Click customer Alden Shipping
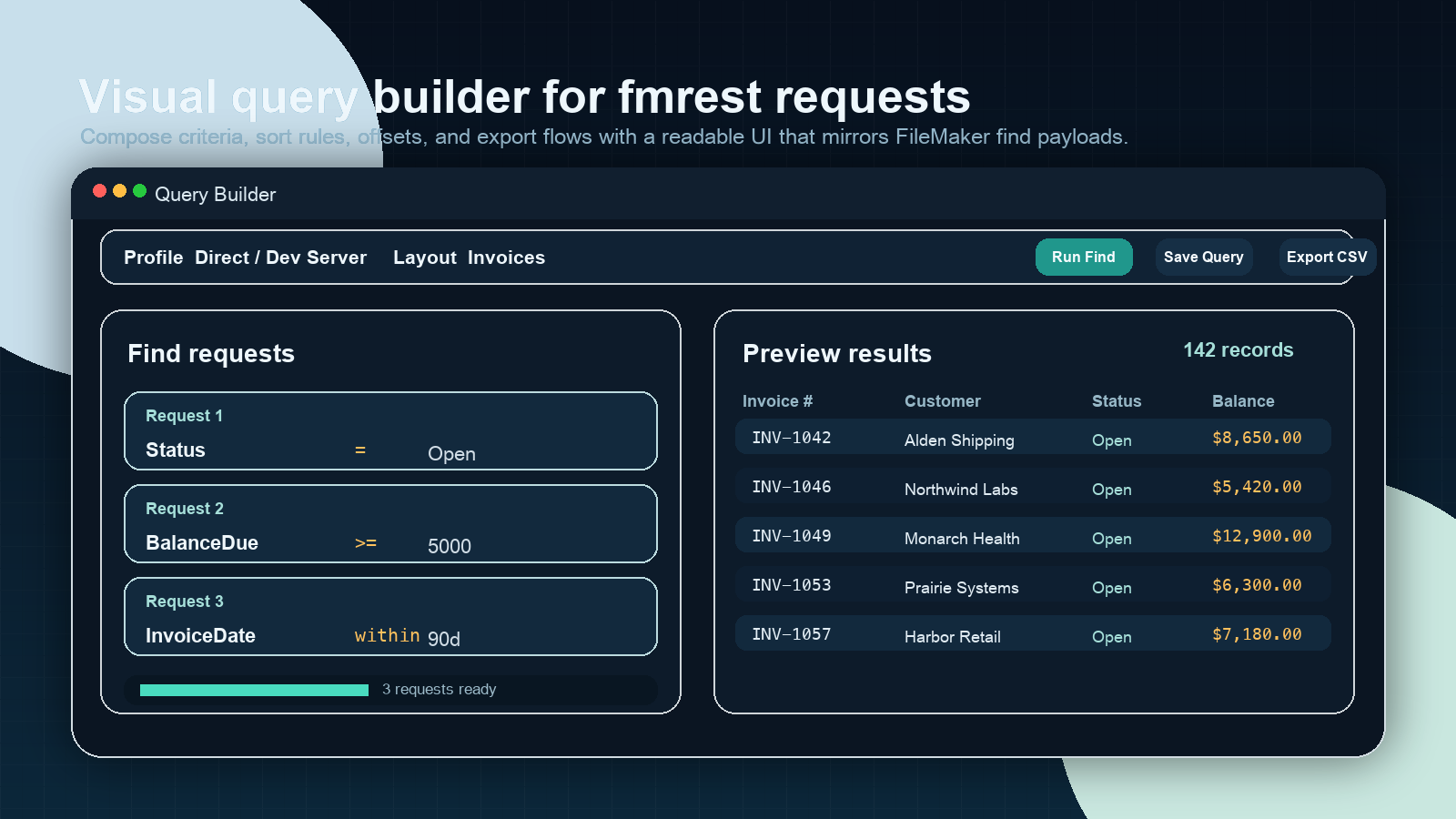The width and height of the screenshot is (1456, 819). pyautogui.click(x=959, y=440)
